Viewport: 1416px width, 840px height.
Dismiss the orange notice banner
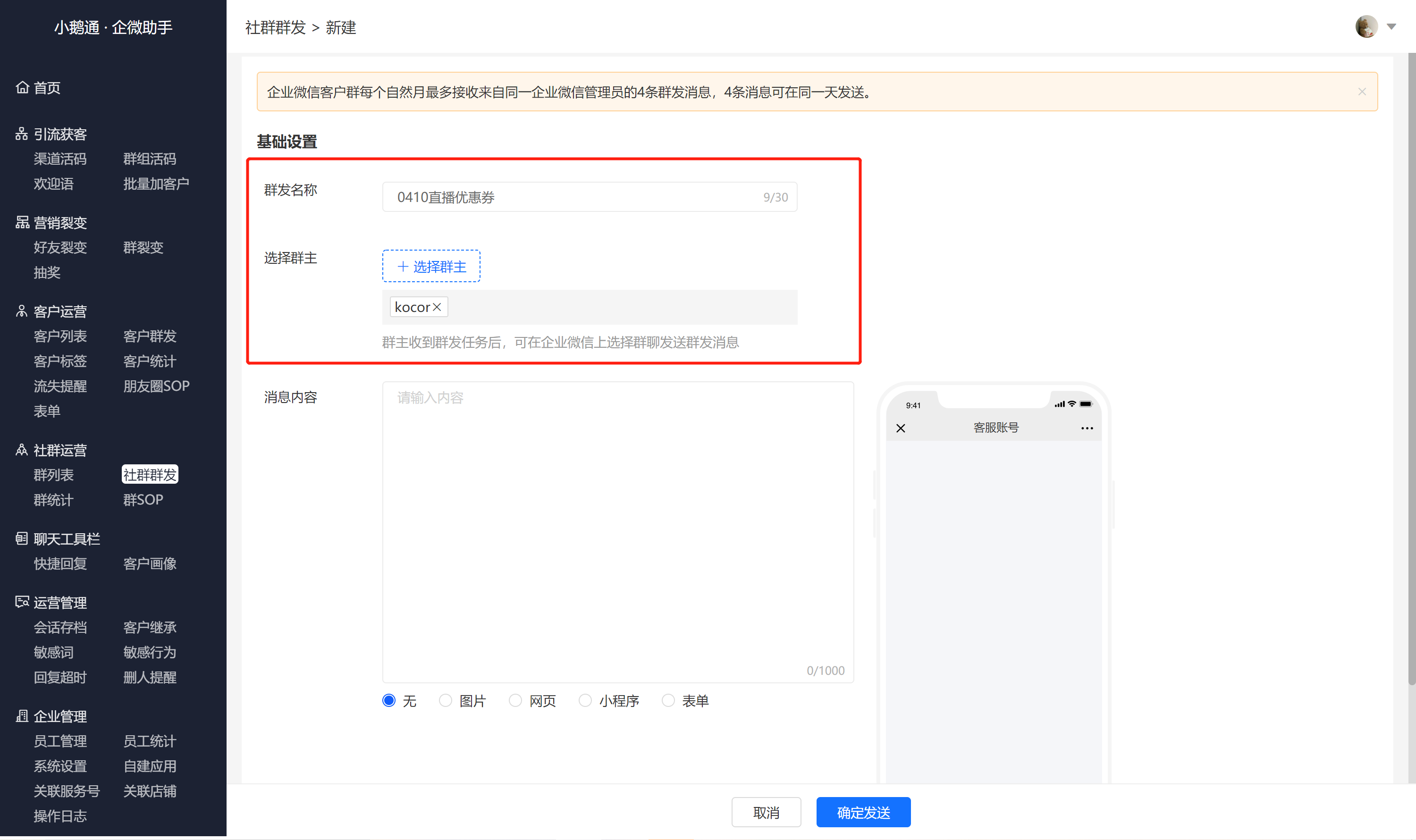1362,92
